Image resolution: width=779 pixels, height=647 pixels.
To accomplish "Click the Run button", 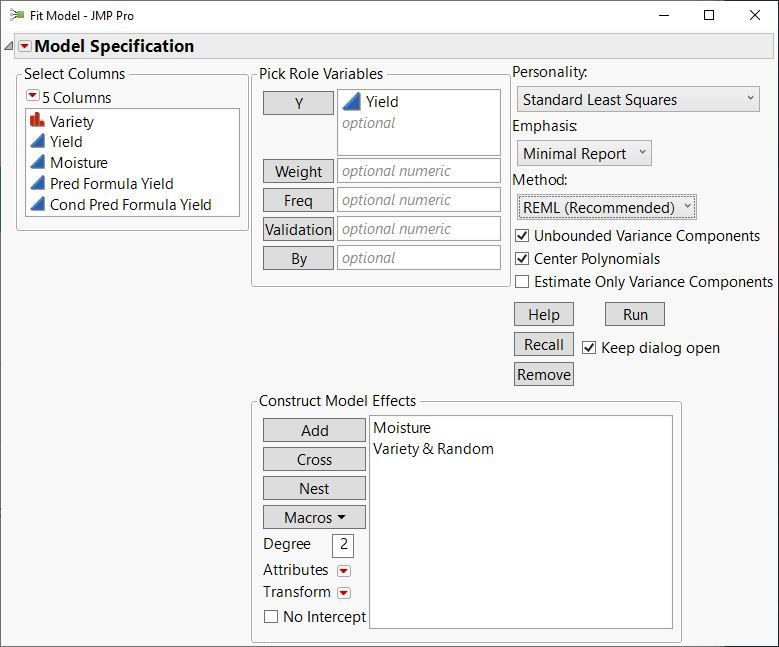I will [x=635, y=314].
